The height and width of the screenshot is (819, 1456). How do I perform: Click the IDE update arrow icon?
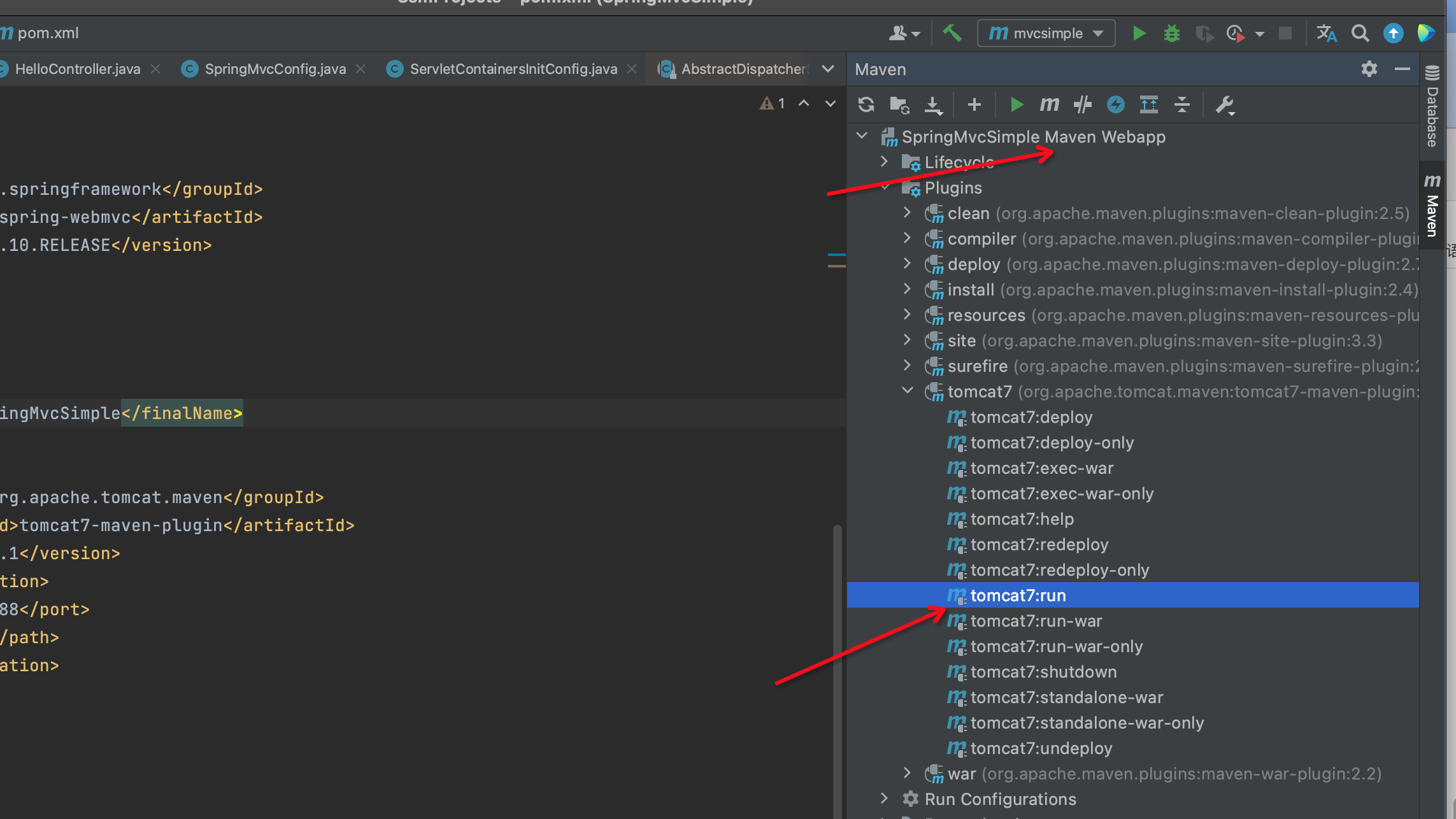tap(1393, 33)
